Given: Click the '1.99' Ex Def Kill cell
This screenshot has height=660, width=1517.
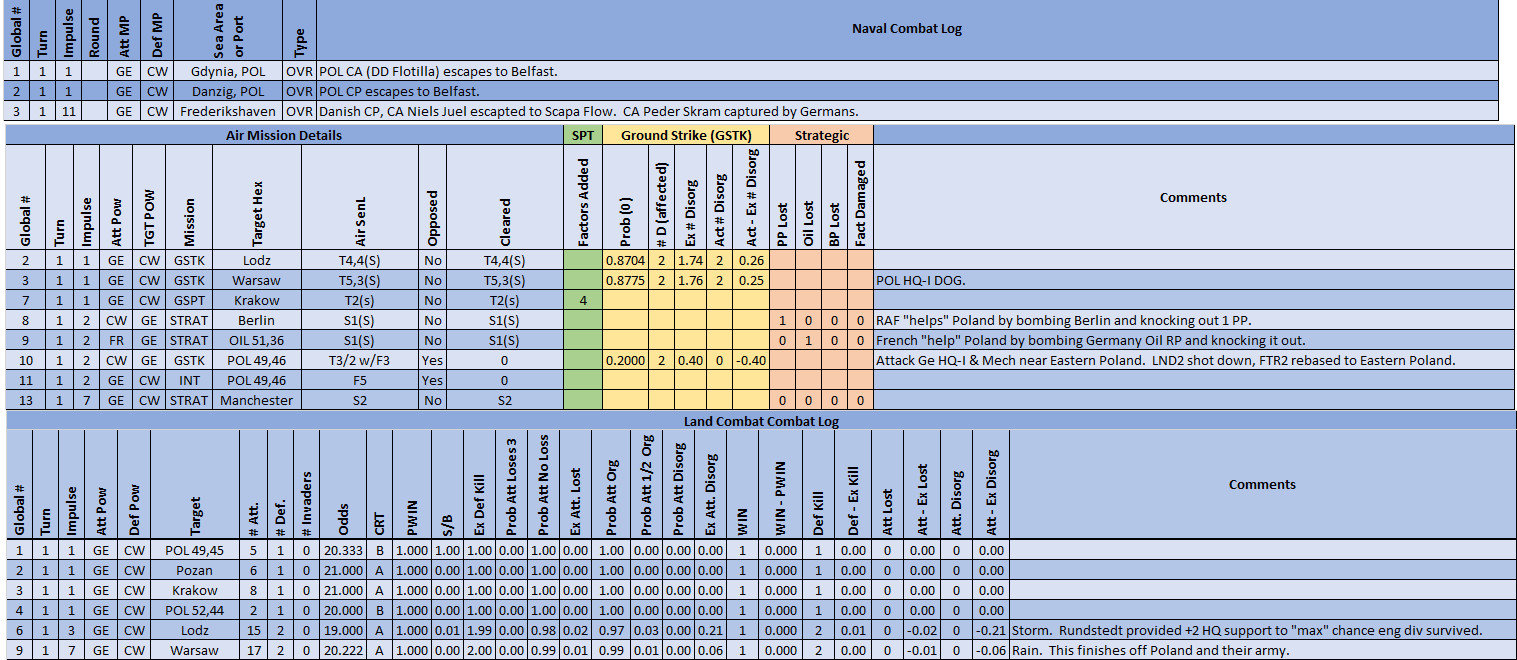Looking at the screenshot, I should tap(481, 630).
